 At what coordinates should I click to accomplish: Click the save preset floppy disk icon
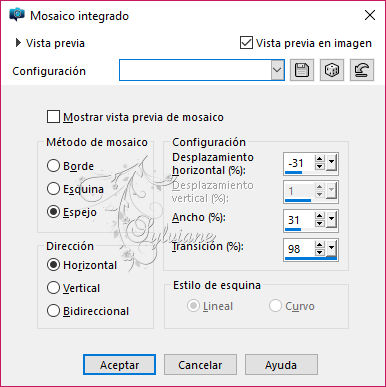click(x=302, y=70)
